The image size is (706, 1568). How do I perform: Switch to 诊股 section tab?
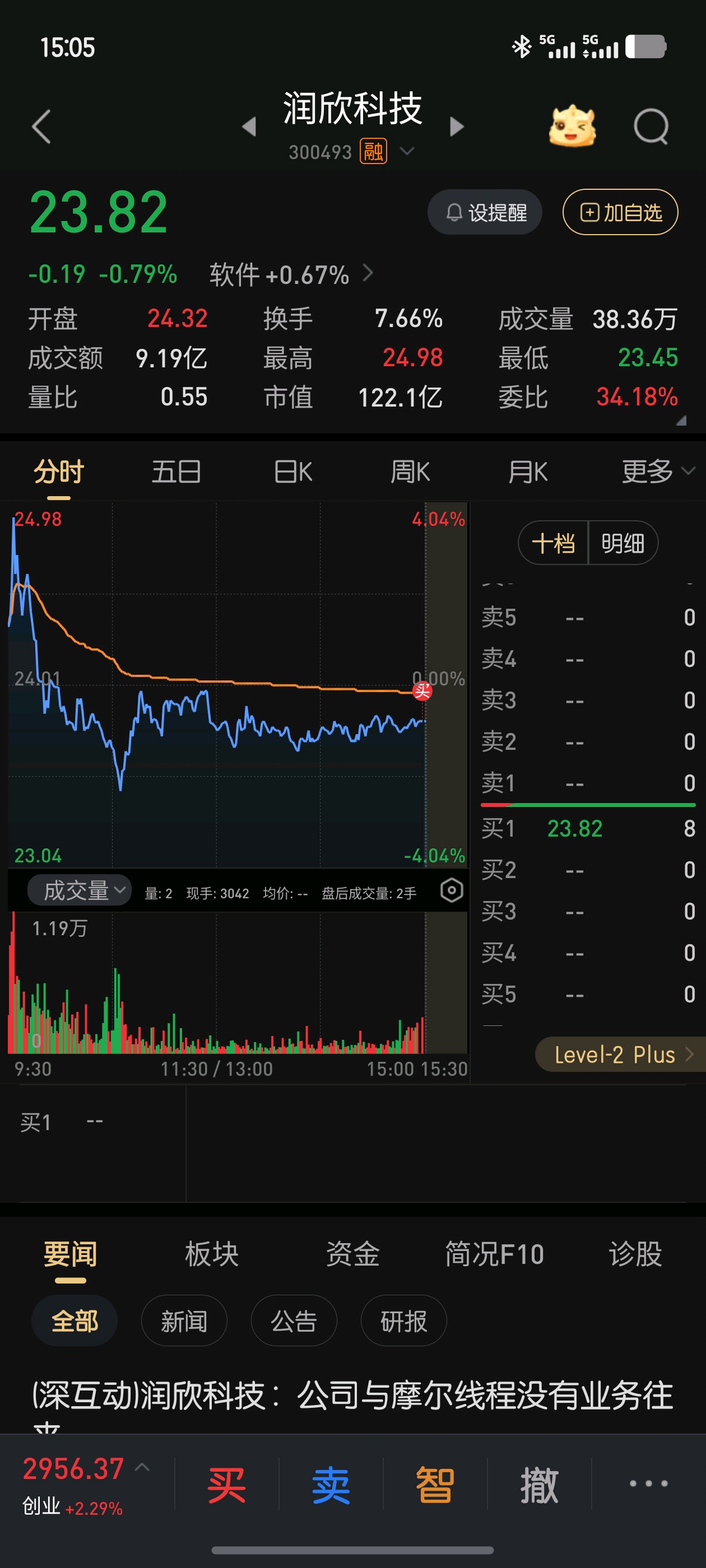coord(635,1254)
